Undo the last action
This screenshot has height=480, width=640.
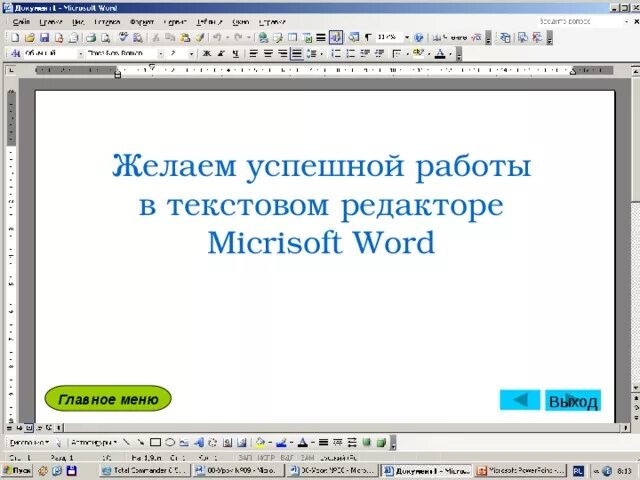pyautogui.click(x=217, y=38)
